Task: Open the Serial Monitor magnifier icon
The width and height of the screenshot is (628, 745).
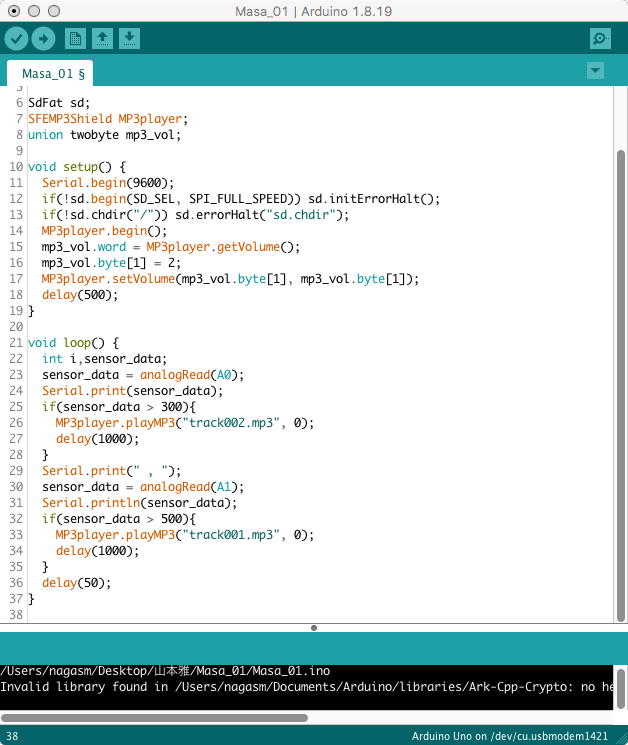Action: tap(600, 39)
